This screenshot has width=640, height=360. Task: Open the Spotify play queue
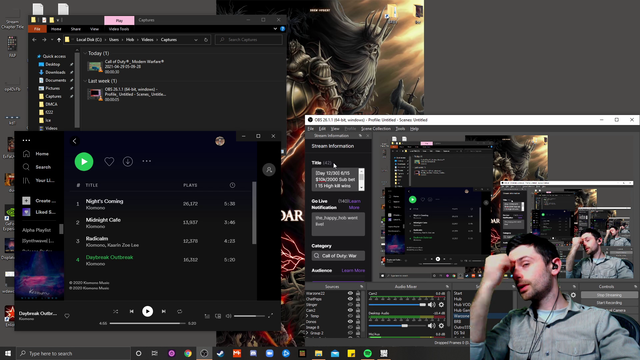tap(207, 316)
